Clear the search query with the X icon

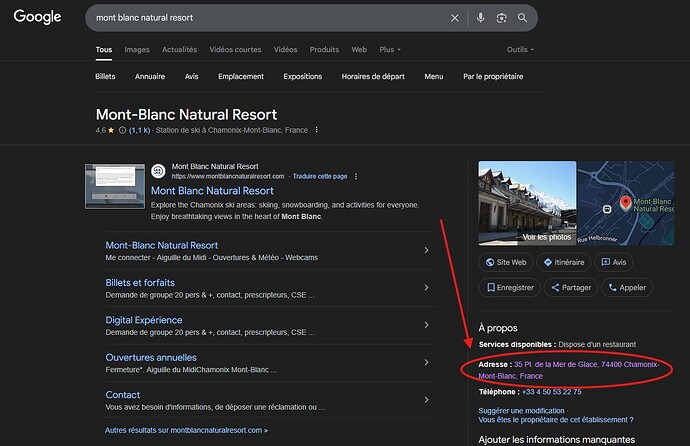coord(455,18)
